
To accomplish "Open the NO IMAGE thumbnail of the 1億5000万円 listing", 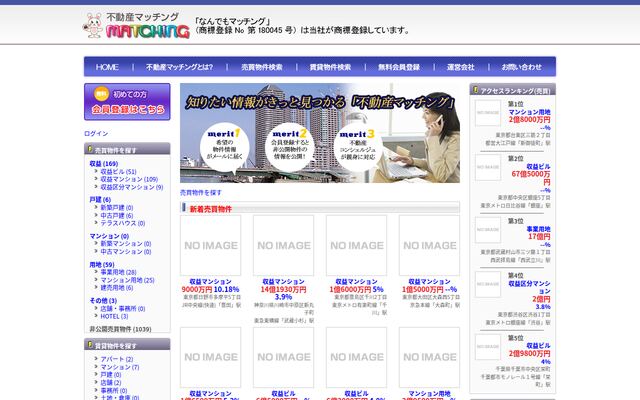I will point(430,245).
